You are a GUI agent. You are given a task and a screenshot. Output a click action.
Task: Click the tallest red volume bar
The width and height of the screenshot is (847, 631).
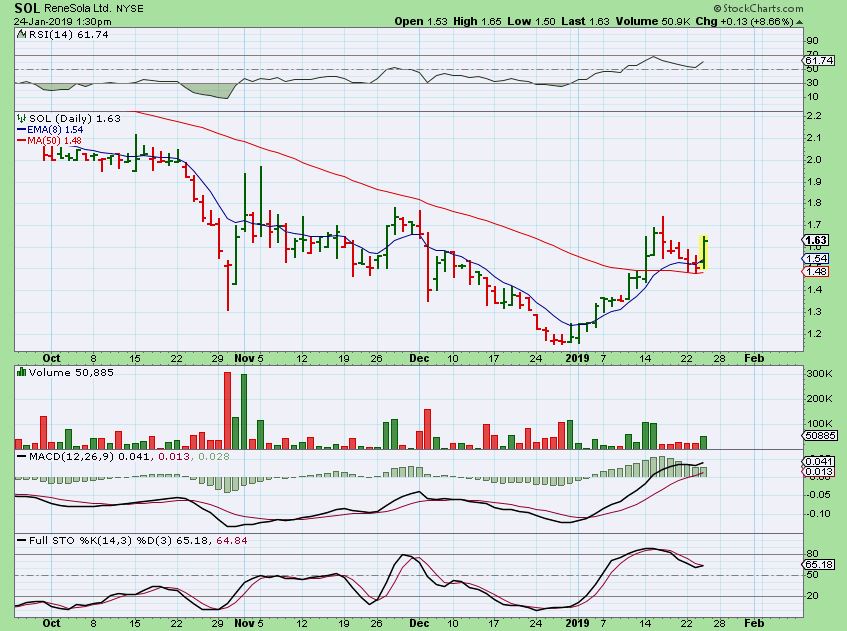point(227,411)
